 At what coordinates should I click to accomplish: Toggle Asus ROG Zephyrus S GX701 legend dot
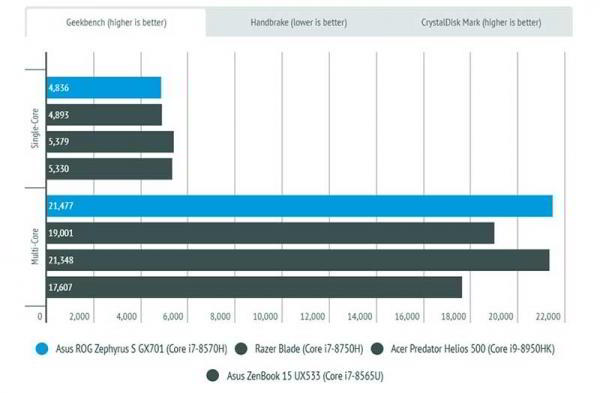(x=42, y=349)
